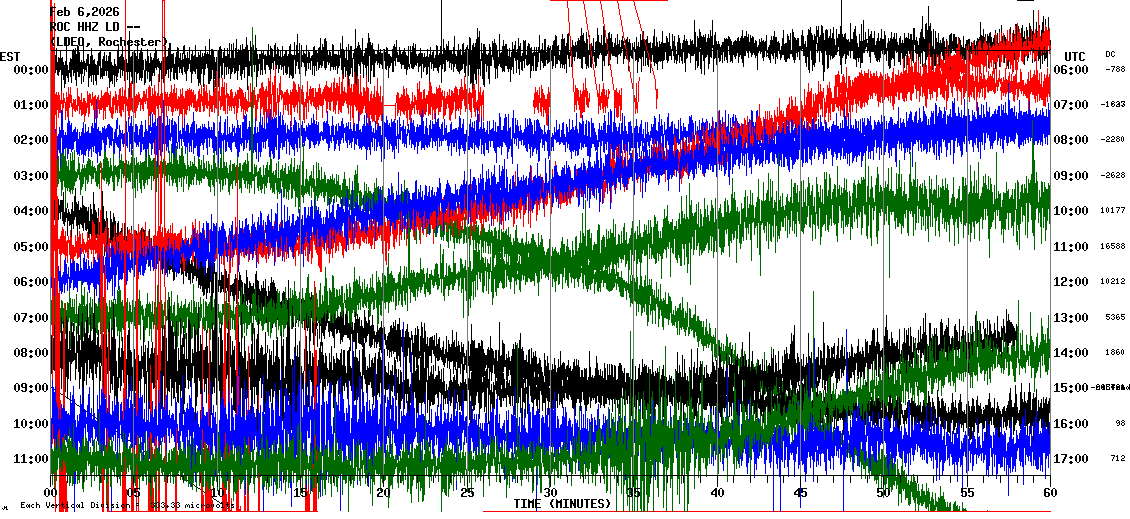Click the "(LDEO, Rochester)" location text
This screenshot has width=1130, height=519.
pyautogui.click(x=109, y=43)
